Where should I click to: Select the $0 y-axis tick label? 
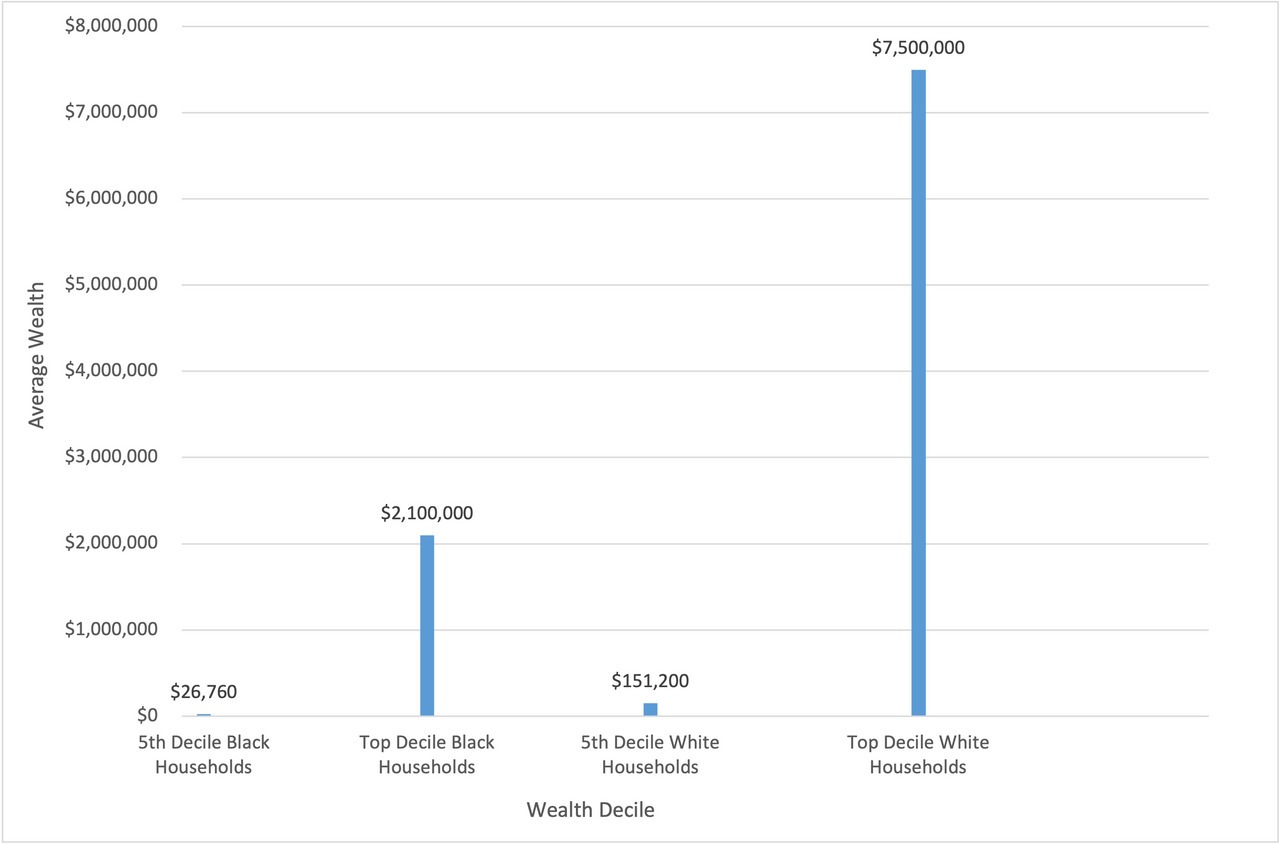[x=147, y=716]
